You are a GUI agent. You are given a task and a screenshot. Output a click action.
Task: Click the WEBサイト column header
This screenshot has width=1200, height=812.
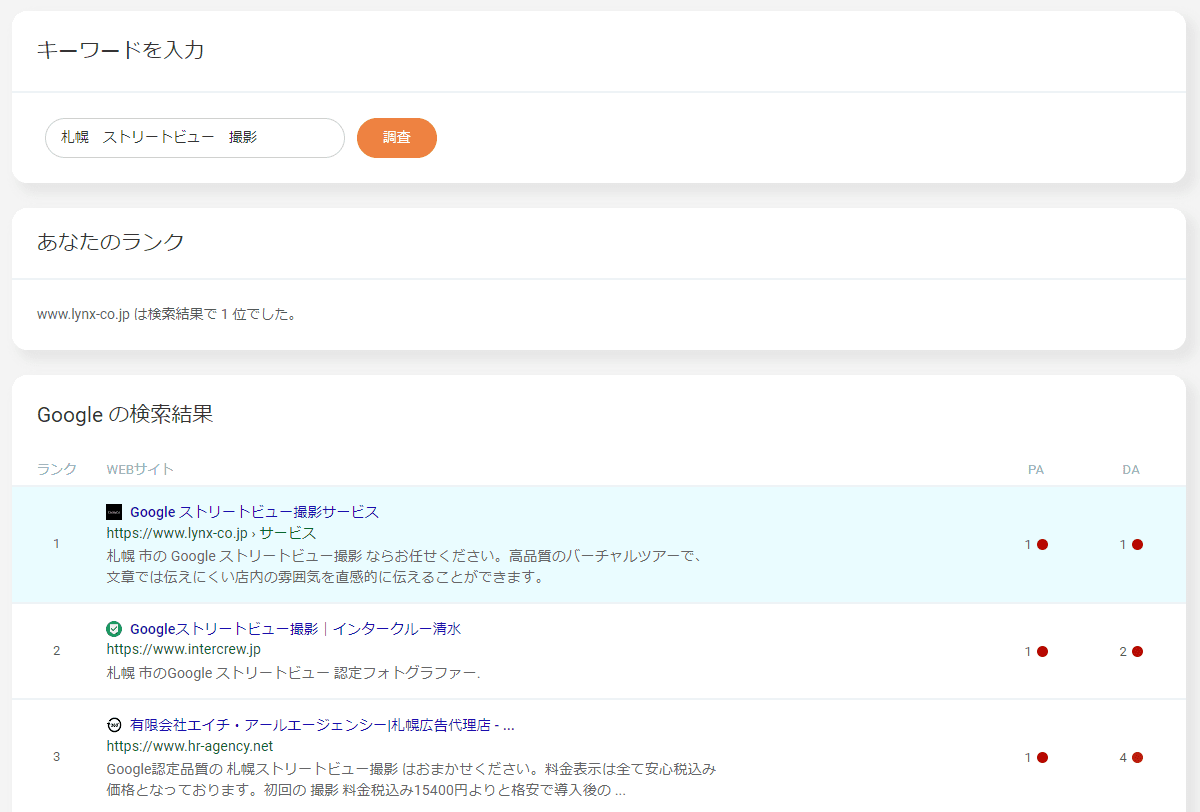click(140, 470)
